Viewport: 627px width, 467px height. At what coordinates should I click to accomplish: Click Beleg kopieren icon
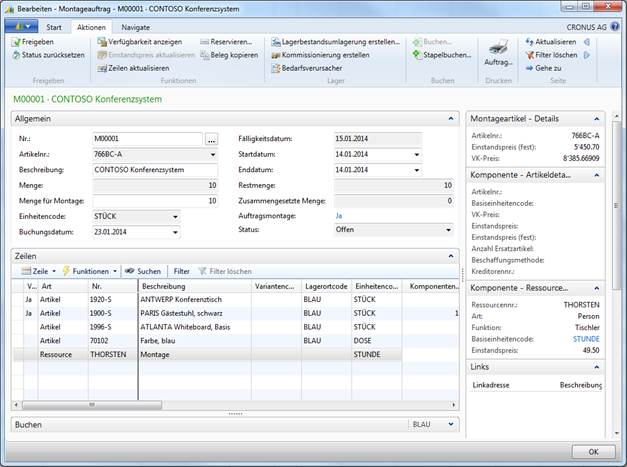pyautogui.click(x=205, y=55)
